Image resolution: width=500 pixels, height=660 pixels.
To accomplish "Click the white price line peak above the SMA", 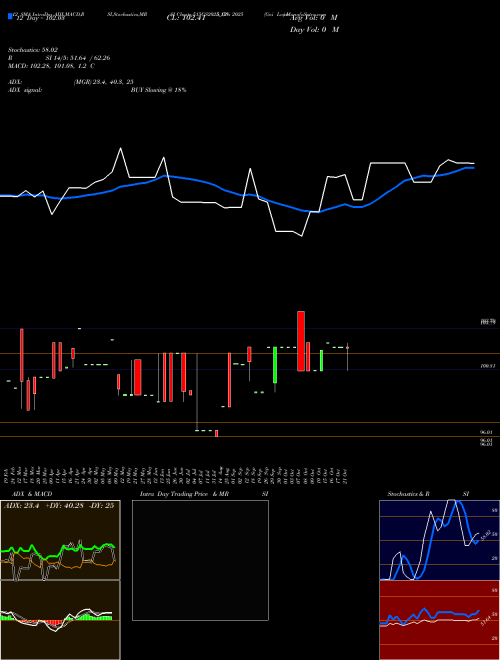I will click(x=121, y=148).
